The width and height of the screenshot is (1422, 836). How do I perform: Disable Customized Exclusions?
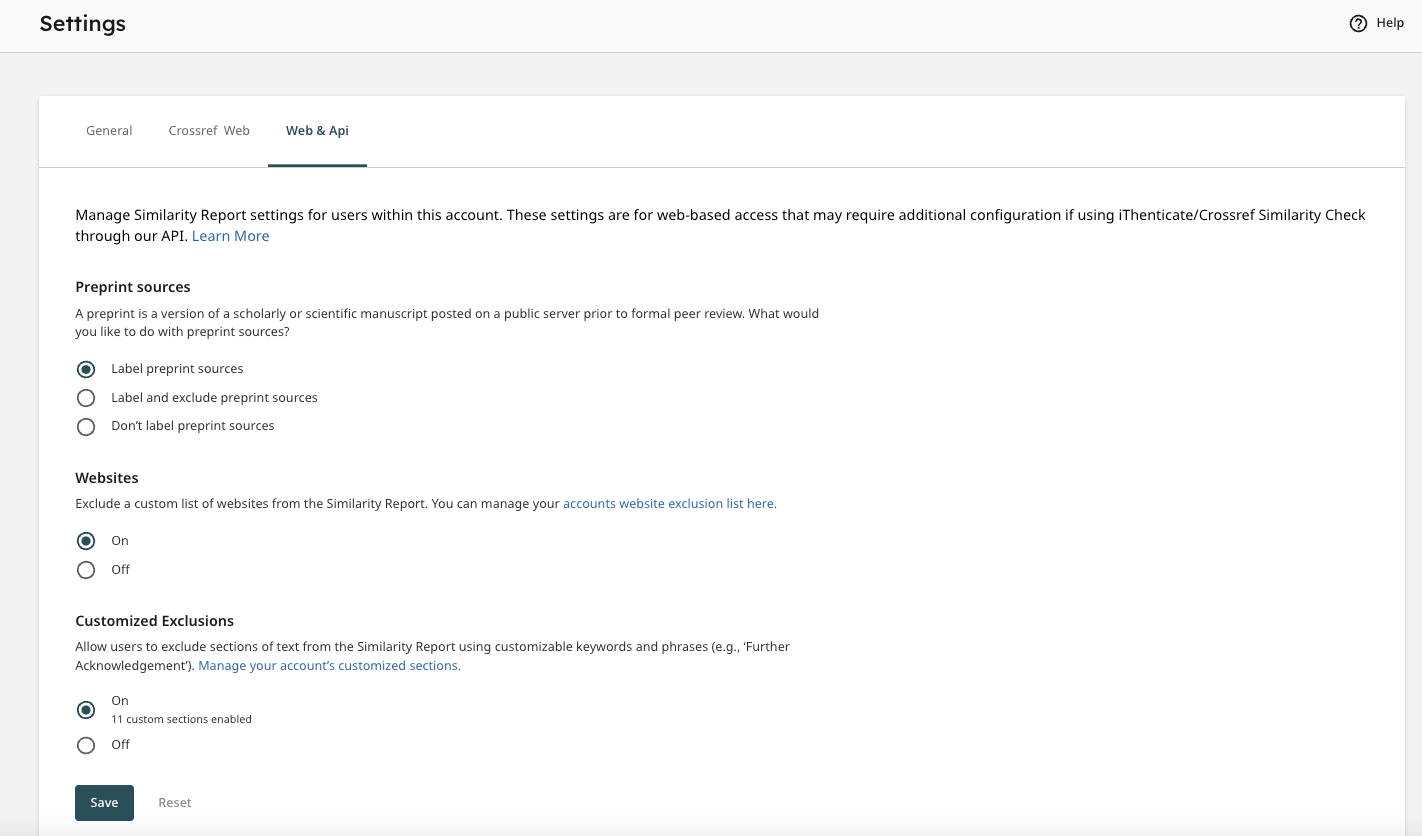pyautogui.click(x=86, y=744)
